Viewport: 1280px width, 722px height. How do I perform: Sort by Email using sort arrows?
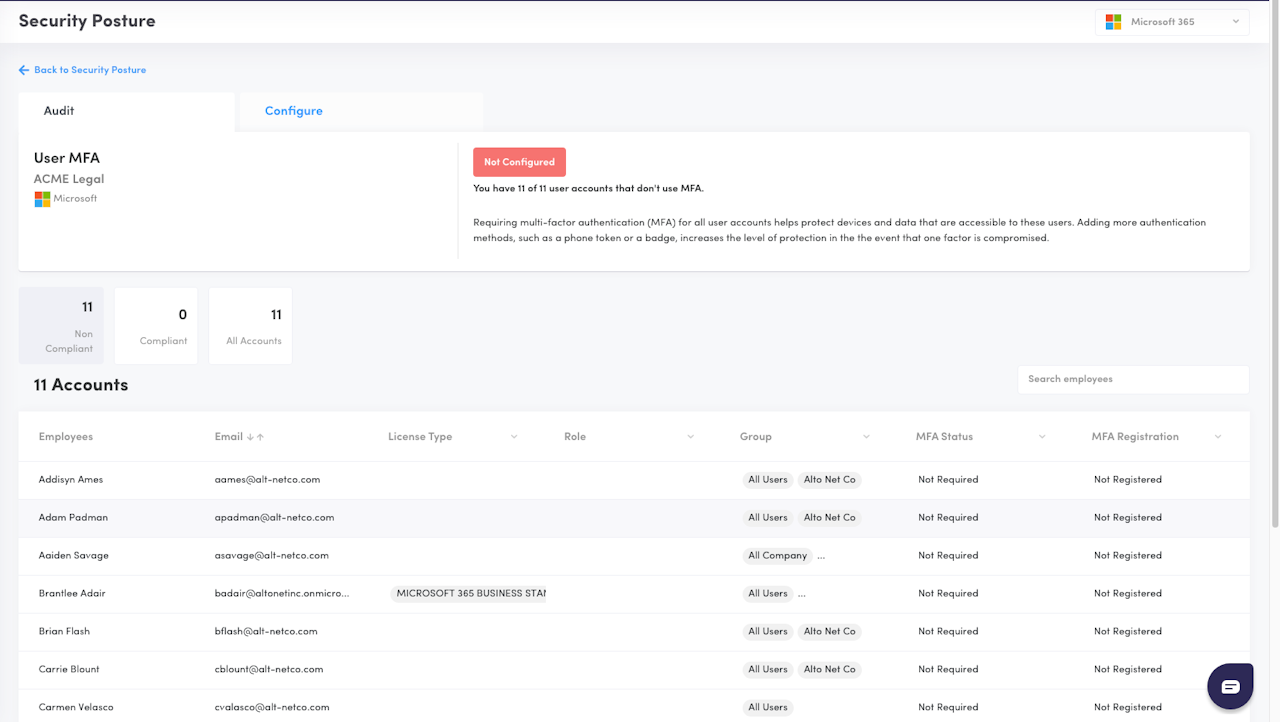pyautogui.click(x=255, y=437)
